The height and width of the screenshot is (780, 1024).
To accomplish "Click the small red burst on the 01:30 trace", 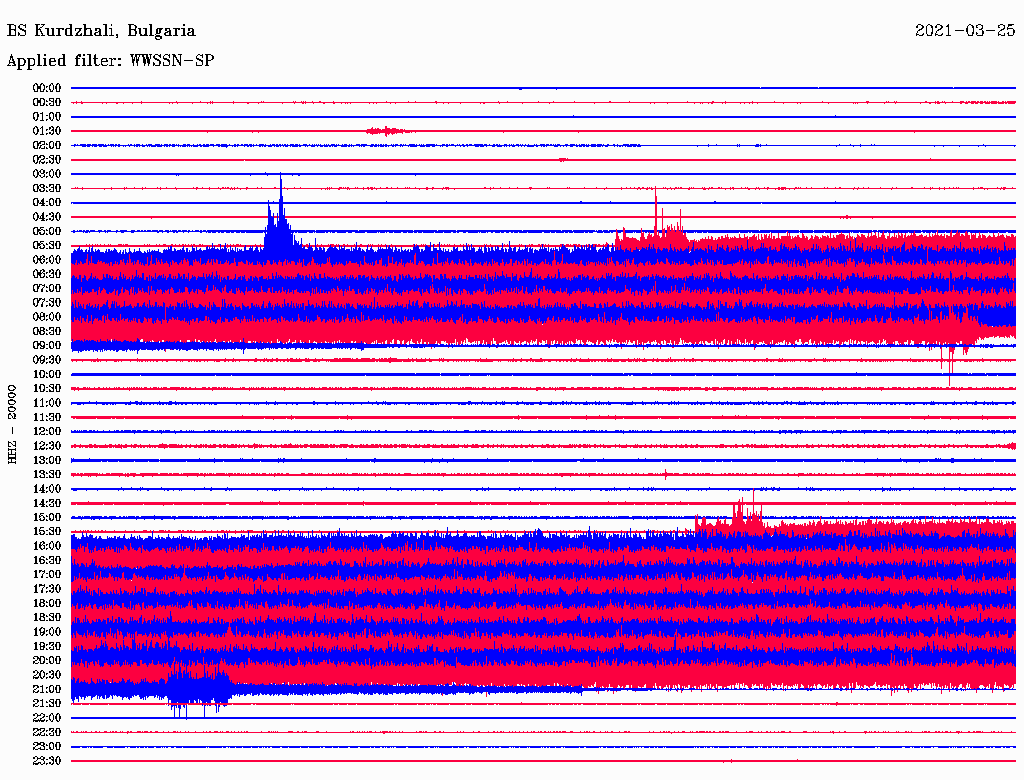I will (387, 131).
